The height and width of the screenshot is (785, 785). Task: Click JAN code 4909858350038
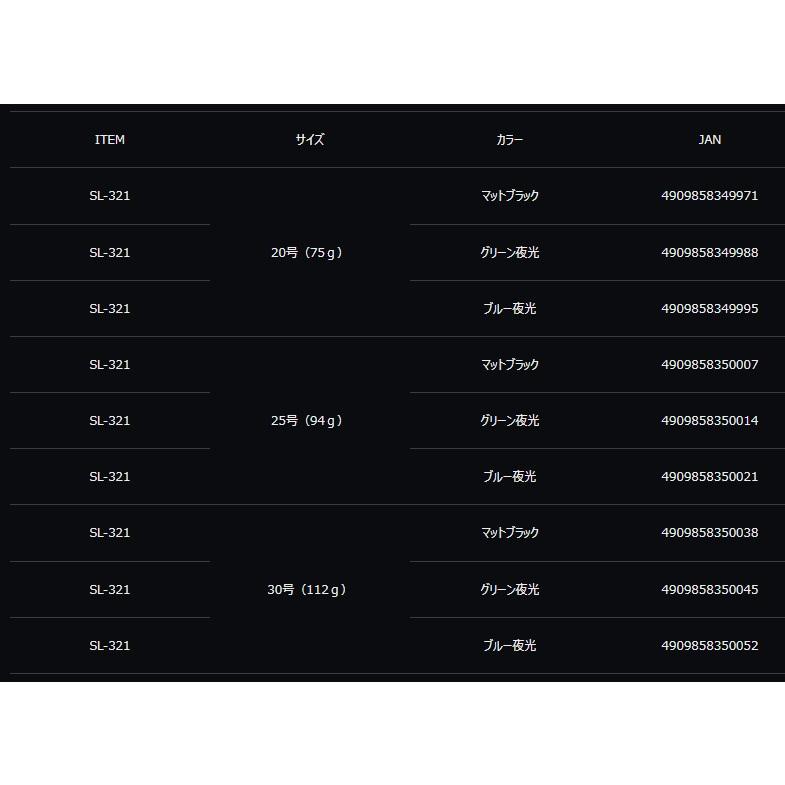point(710,533)
